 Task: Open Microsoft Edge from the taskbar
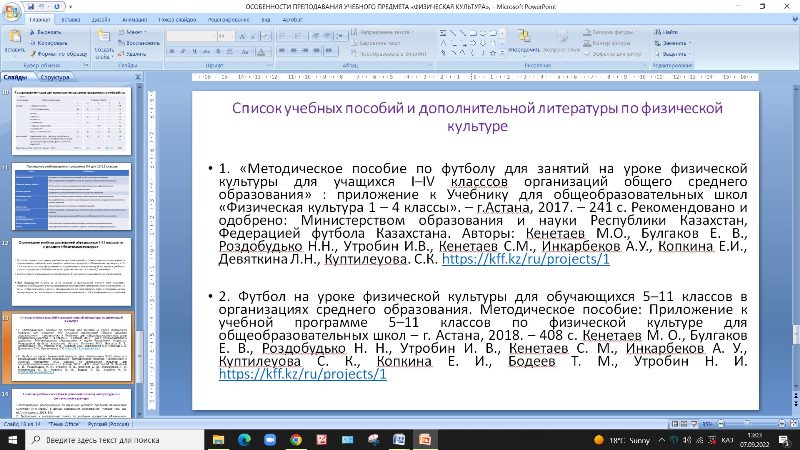244,439
